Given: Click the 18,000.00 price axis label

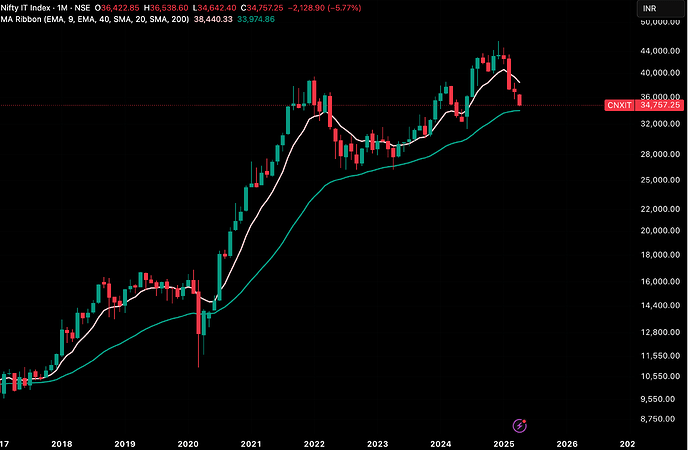Looking at the screenshot, I should pos(660,255).
